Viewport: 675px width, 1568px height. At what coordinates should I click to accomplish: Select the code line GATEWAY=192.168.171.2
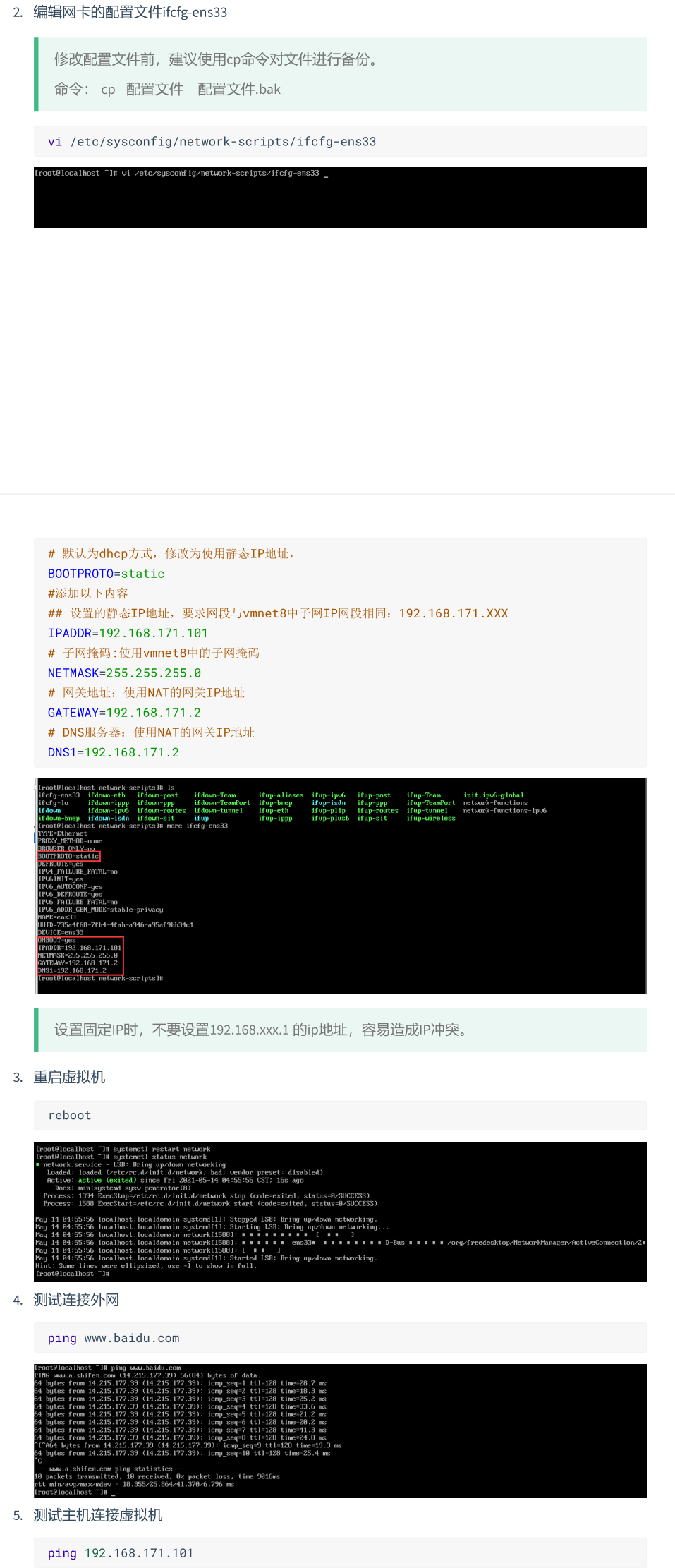click(x=124, y=713)
